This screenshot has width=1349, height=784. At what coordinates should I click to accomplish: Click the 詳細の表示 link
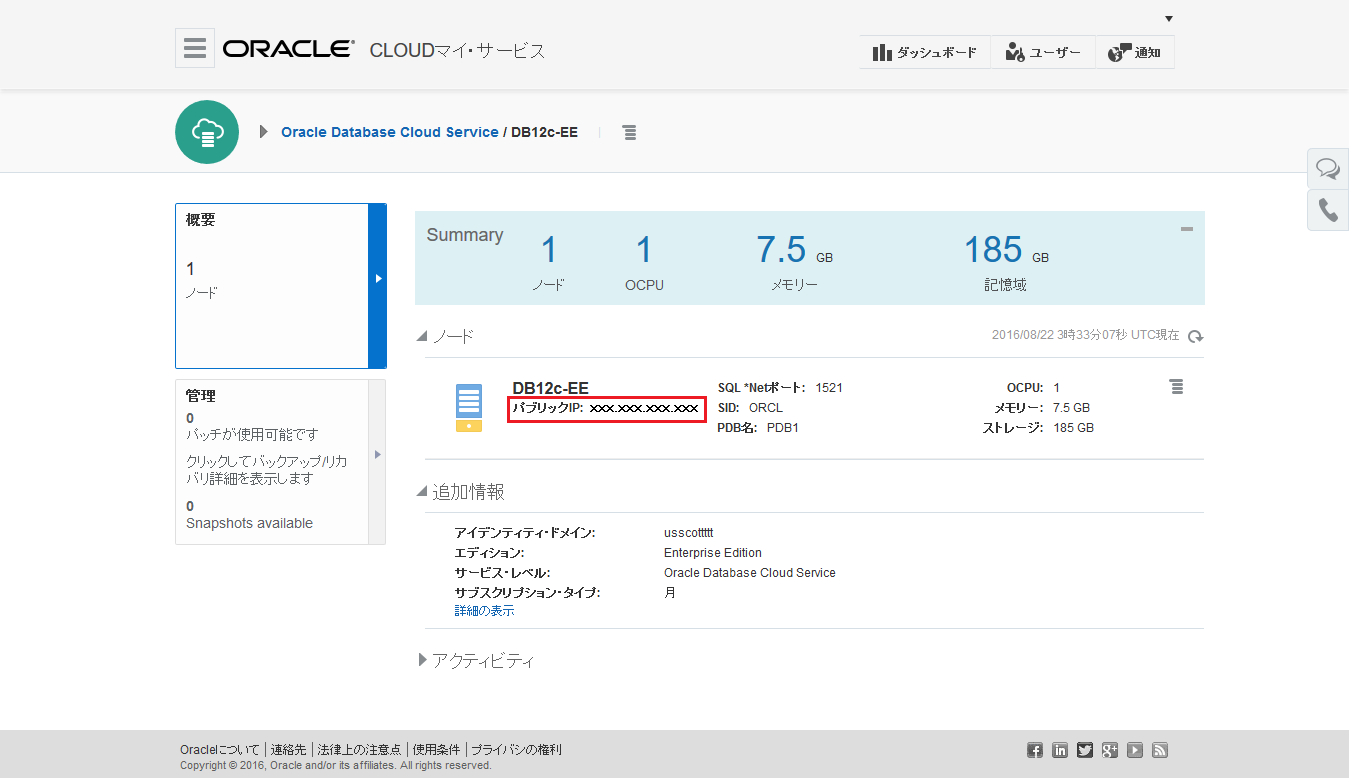tap(485, 610)
